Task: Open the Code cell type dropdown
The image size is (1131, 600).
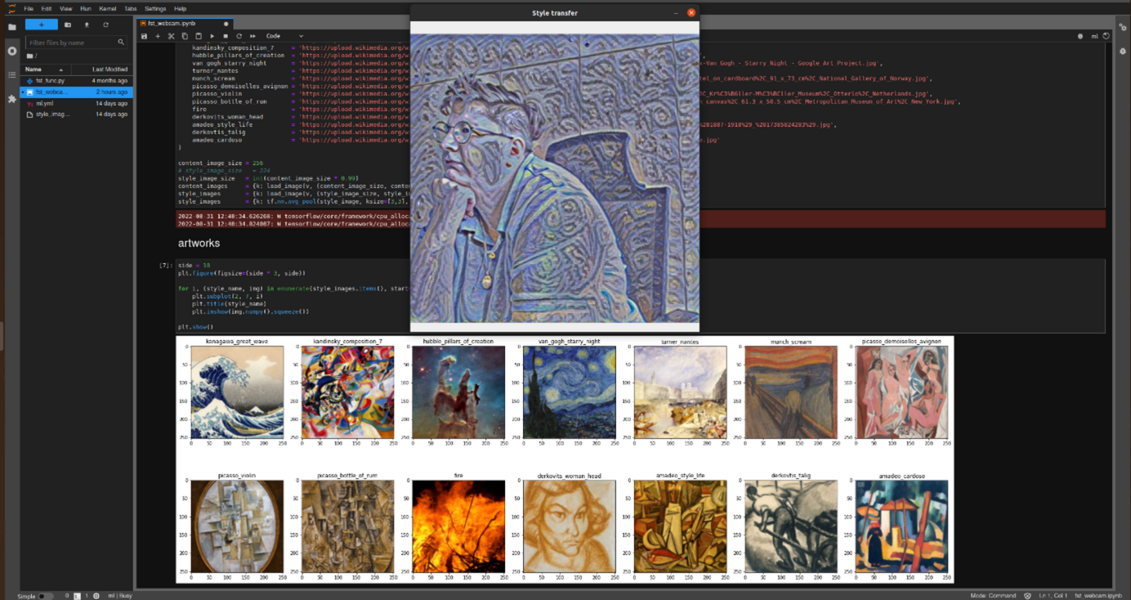Action: click(x=284, y=36)
